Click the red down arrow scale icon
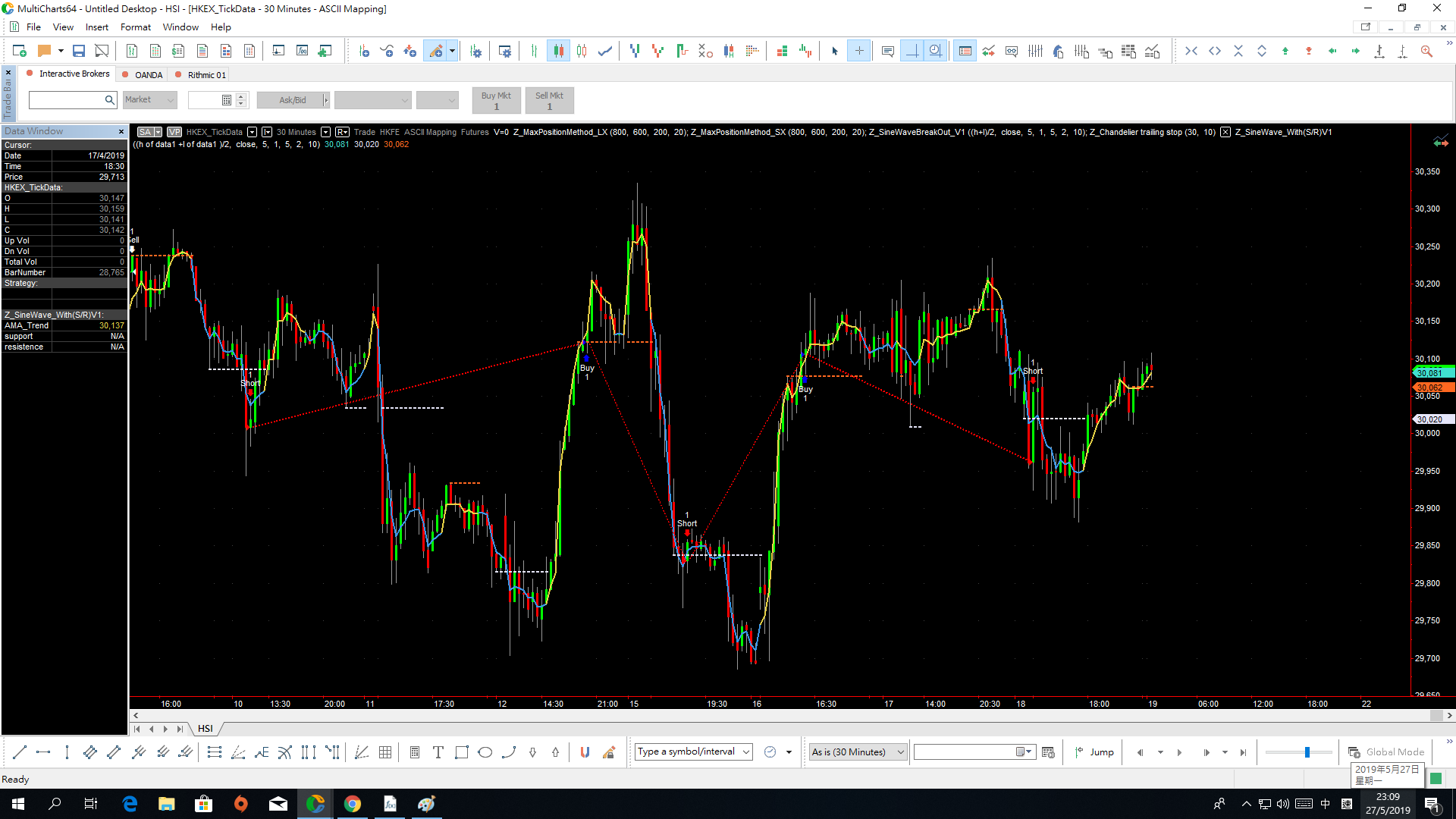 1309,51
